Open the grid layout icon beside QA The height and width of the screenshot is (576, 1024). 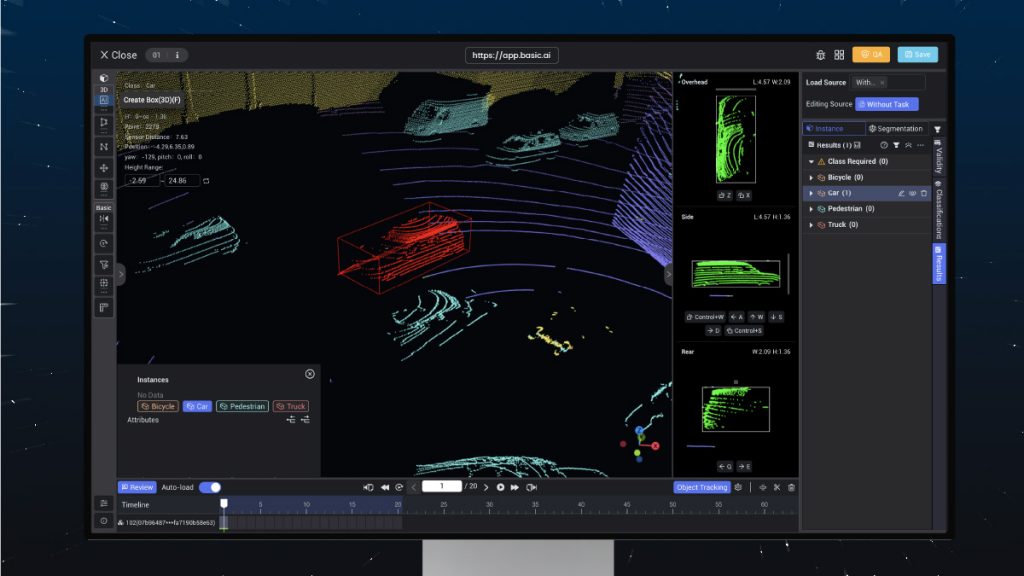click(839, 55)
